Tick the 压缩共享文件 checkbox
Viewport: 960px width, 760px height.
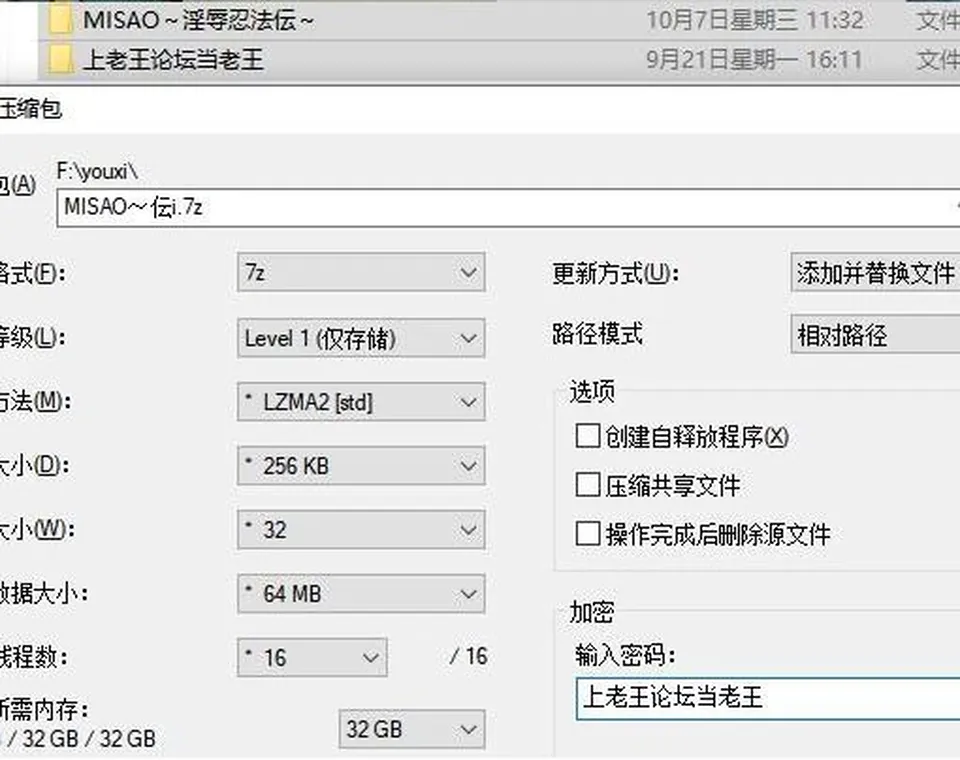coord(587,486)
